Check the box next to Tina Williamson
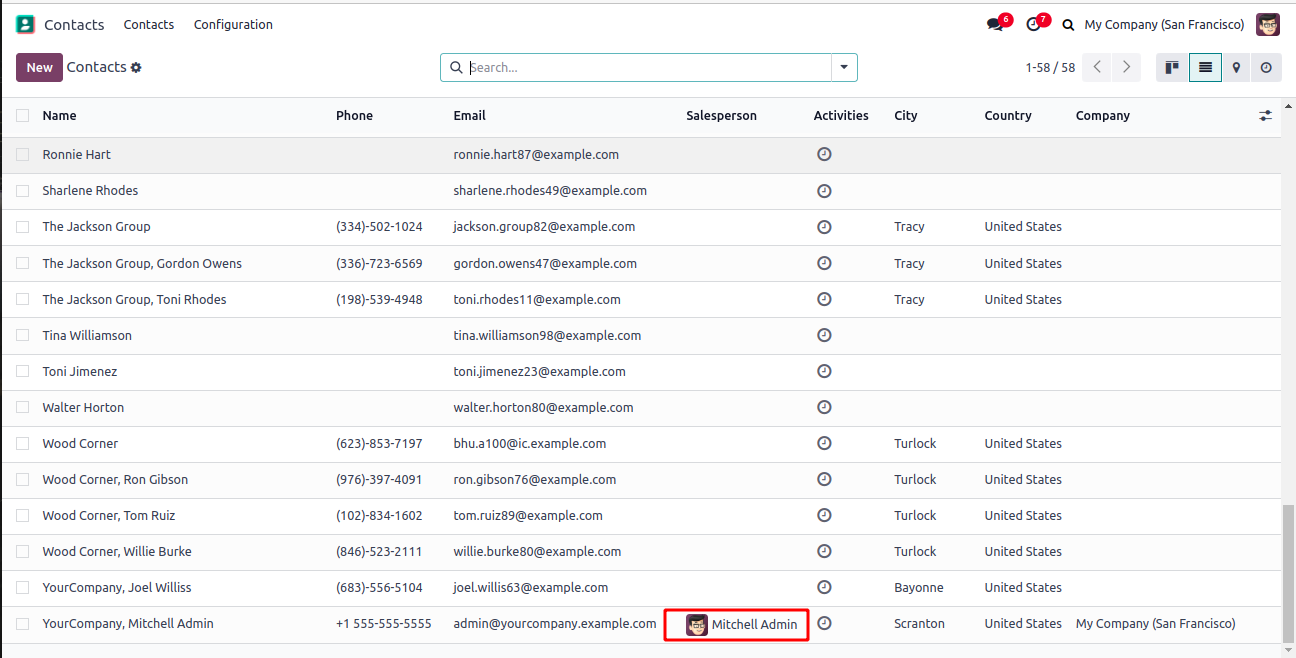Viewport: 1296px width, 658px height. (23, 336)
